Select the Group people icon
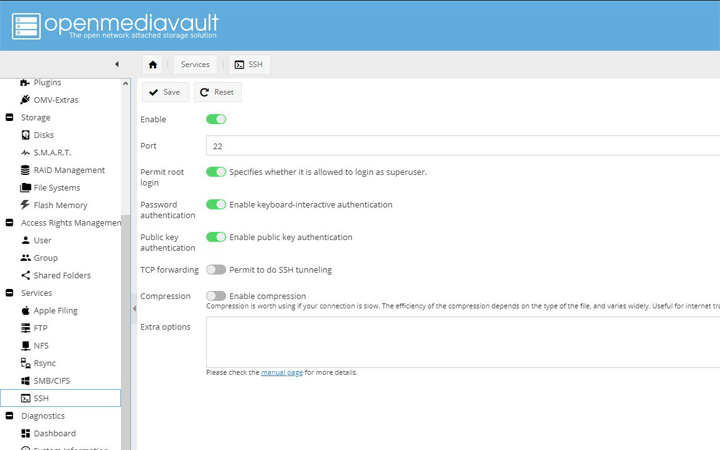The width and height of the screenshot is (720, 450). pos(26,258)
